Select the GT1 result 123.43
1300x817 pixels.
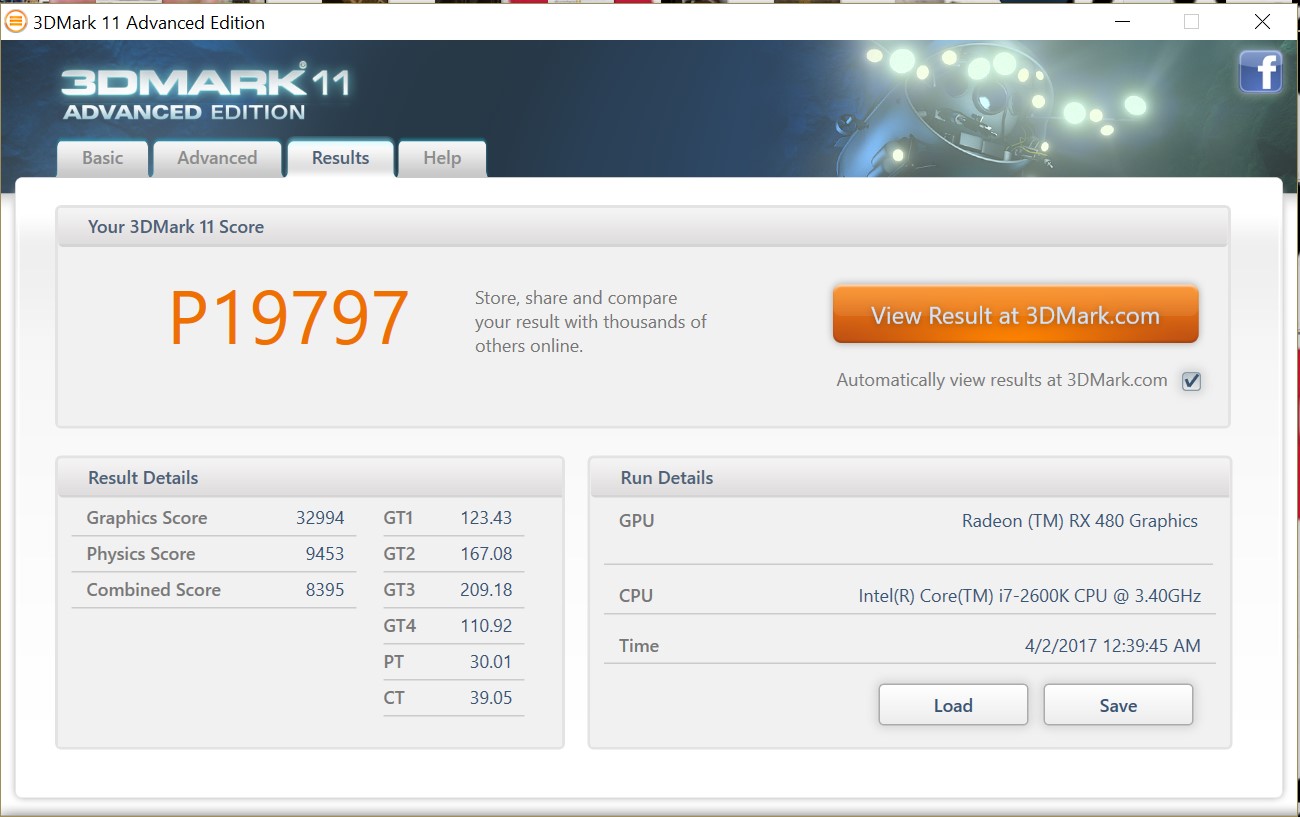(x=487, y=518)
